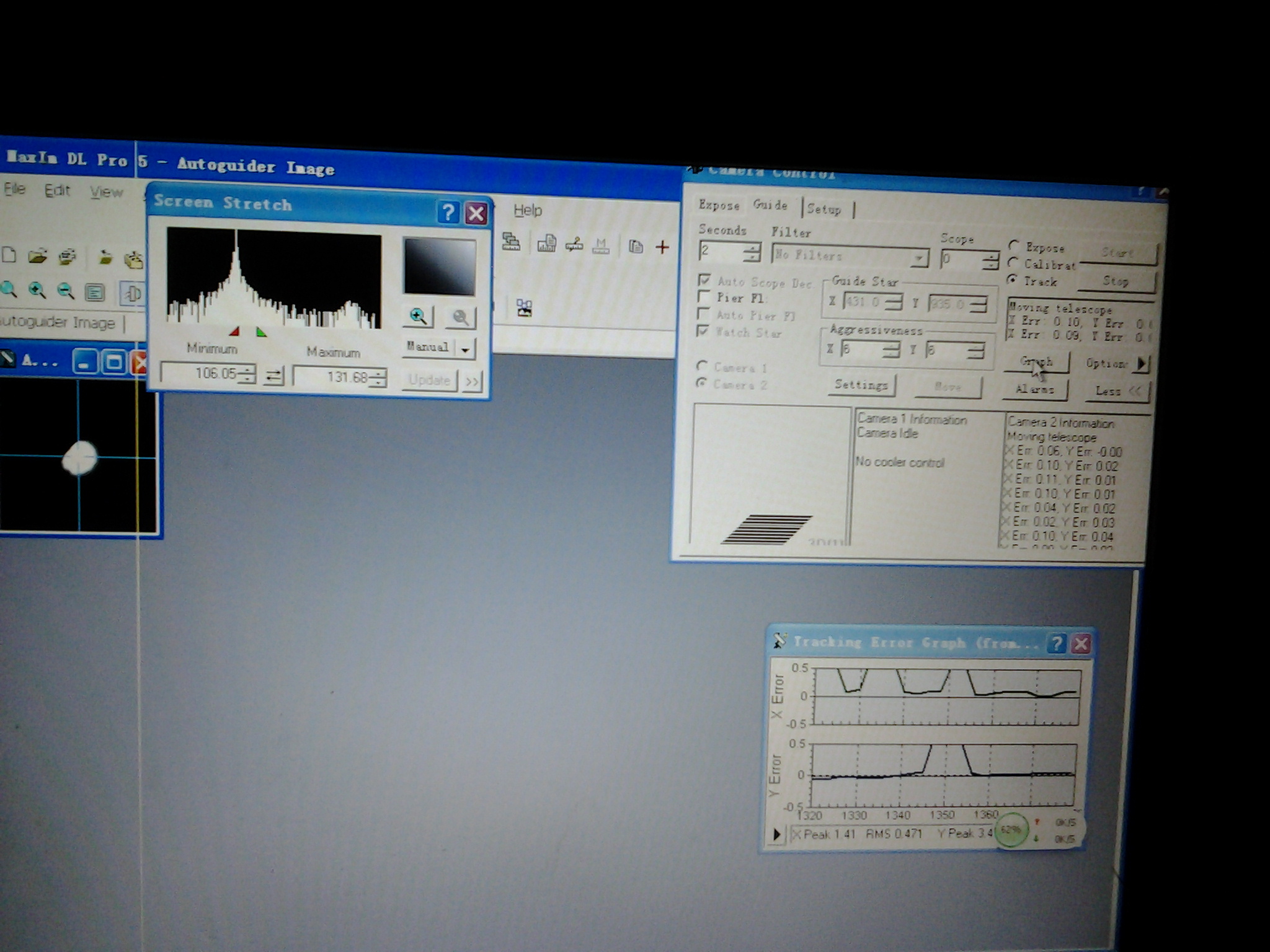Click the Stop button in Camera Control
This screenshot has width=1270, height=952.
point(1116,281)
